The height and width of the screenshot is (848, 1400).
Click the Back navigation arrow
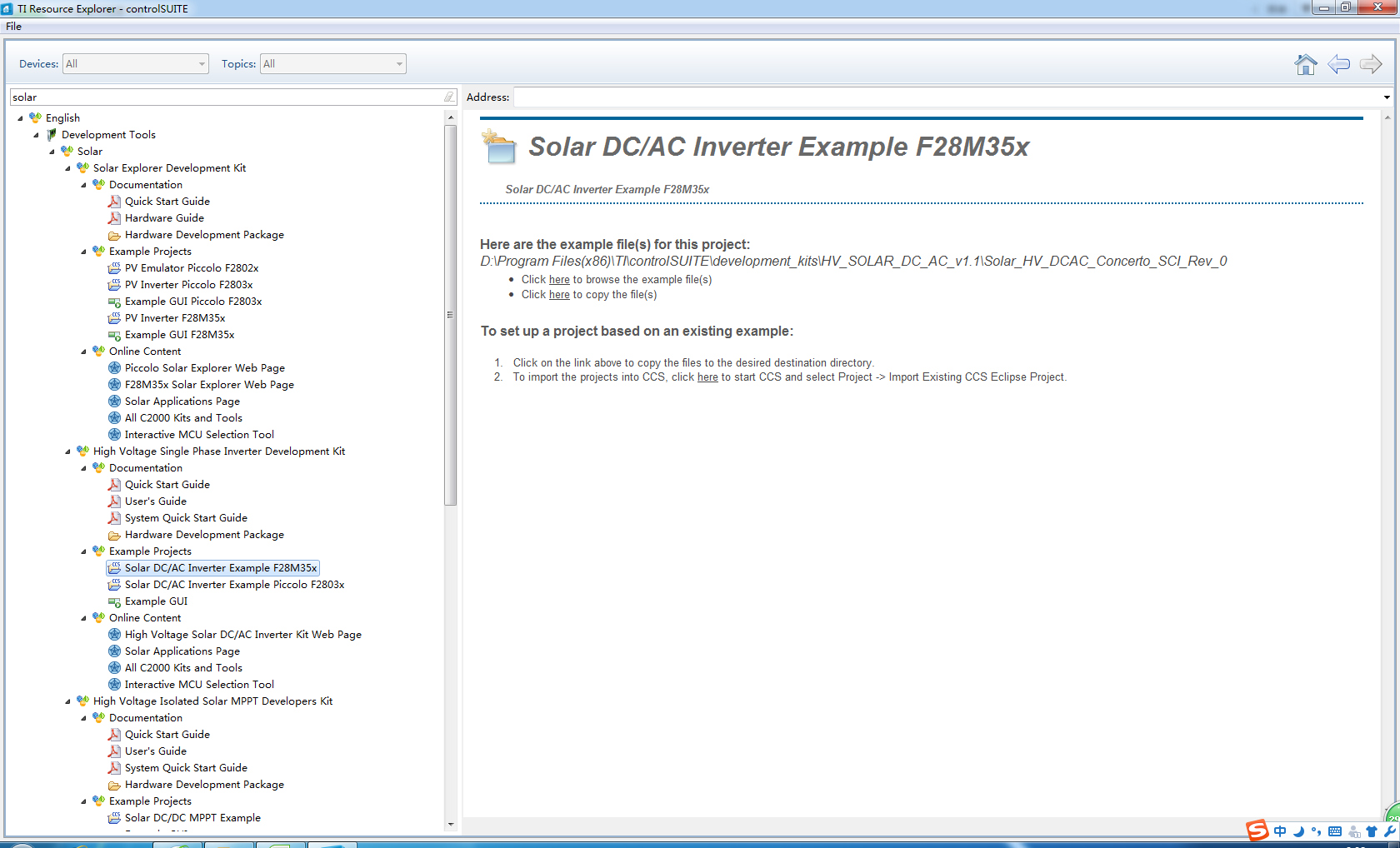1338,64
